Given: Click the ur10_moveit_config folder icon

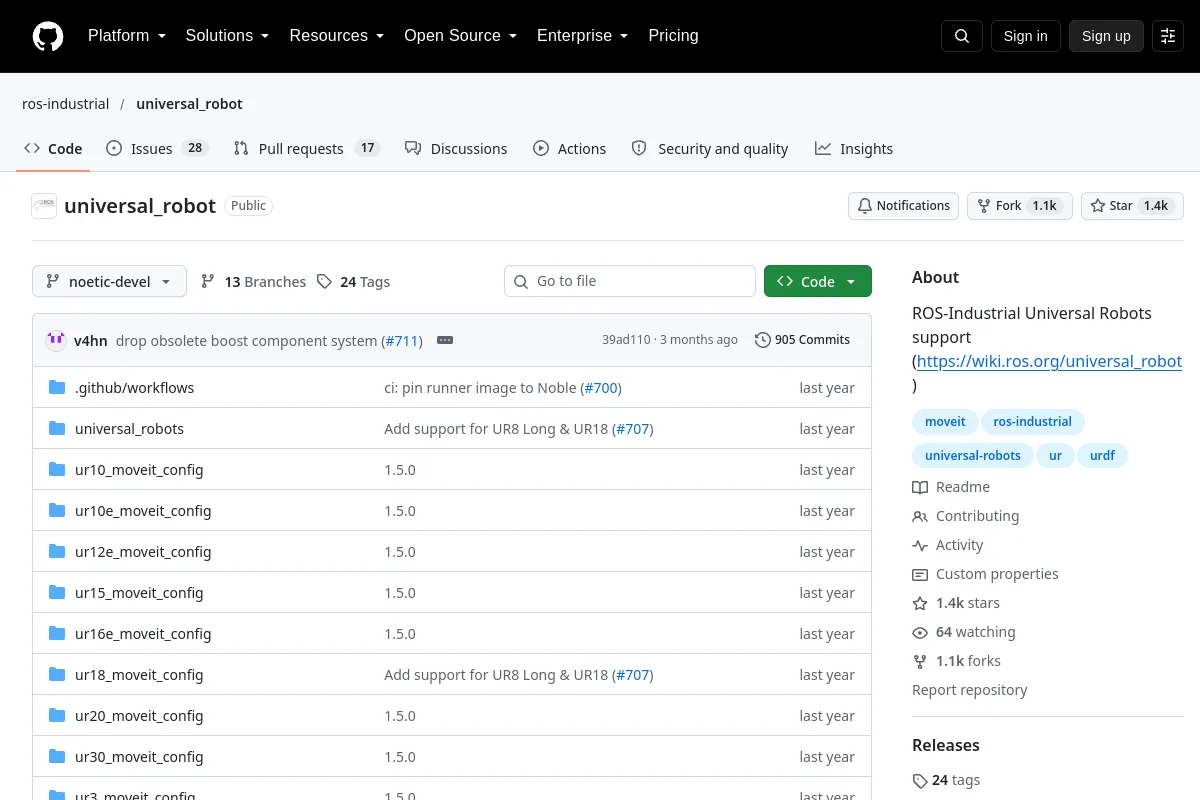Looking at the screenshot, I should [57, 470].
